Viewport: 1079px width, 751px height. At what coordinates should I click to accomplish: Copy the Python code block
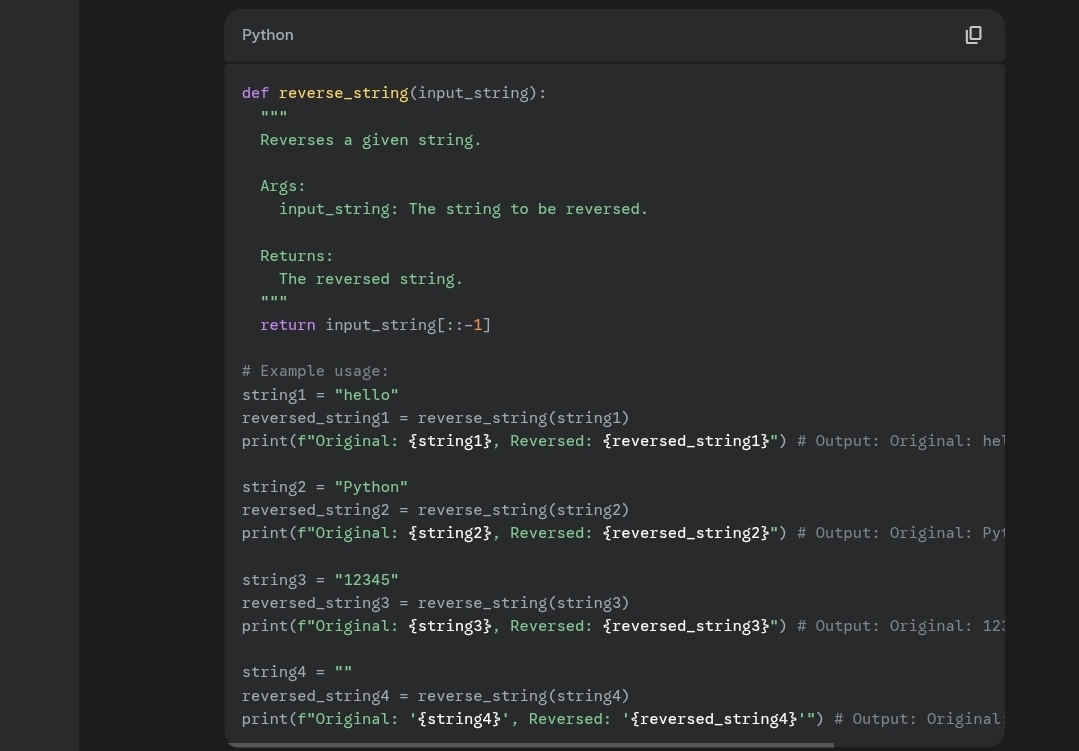[973, 35]
